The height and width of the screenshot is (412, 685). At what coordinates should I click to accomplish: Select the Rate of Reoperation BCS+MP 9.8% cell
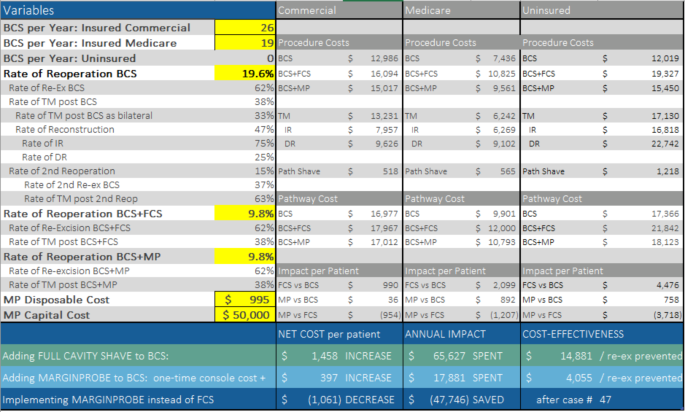(x=245, y=256)
